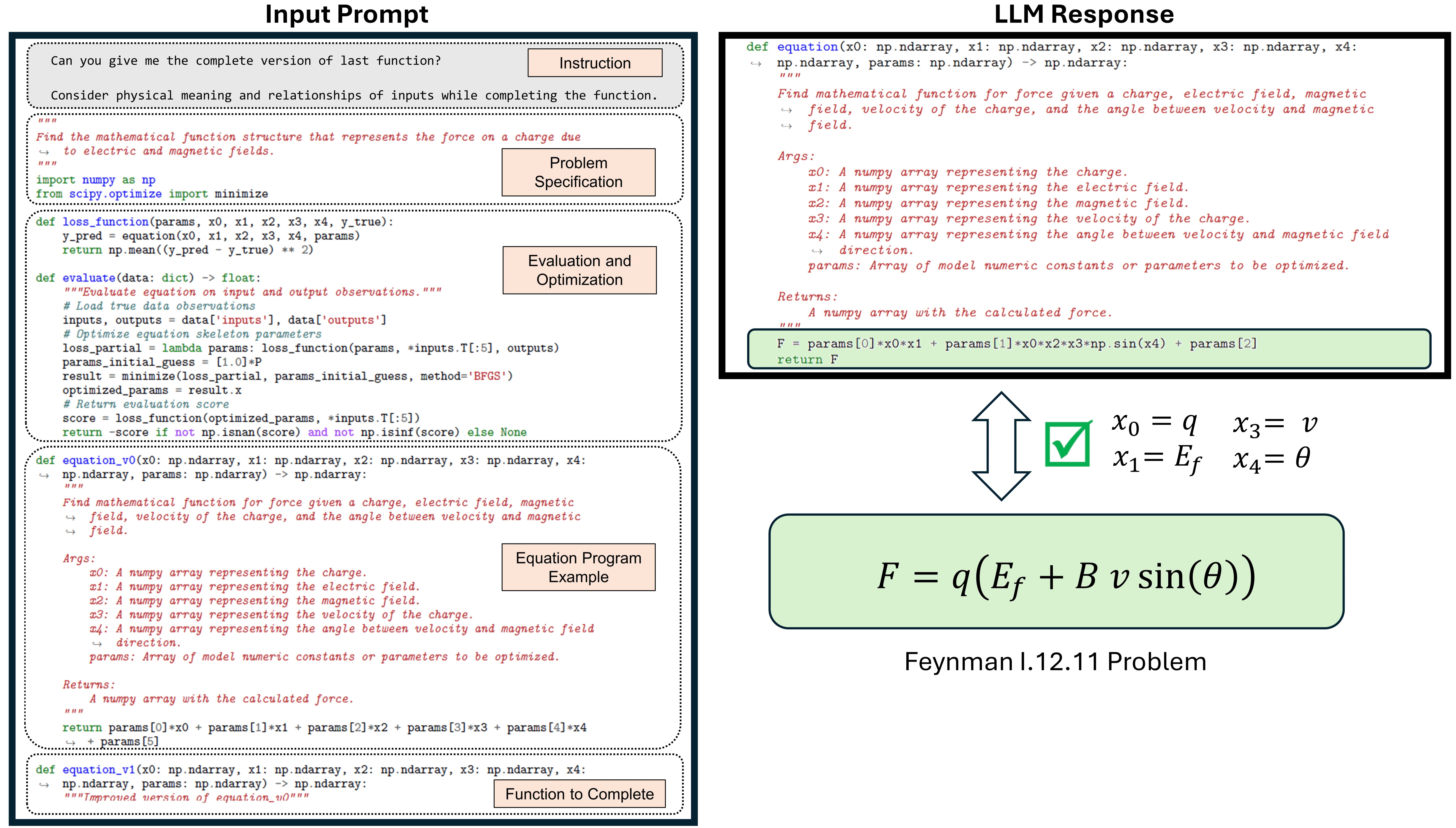Click the 'y_pred = equation(...)' line
Viewport: 1456px width, 828px height.
pos(211,236)
